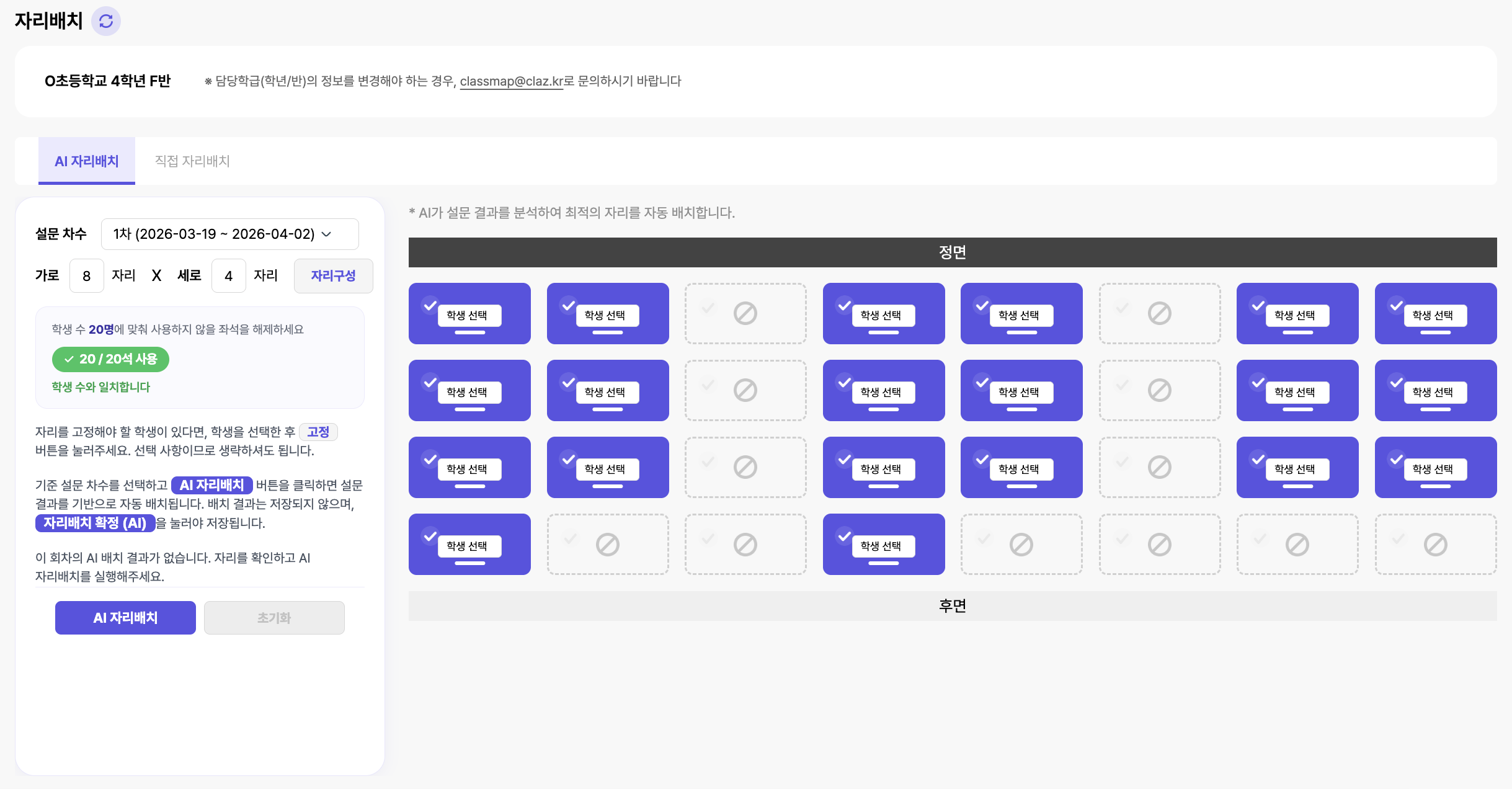Click disabled-seat icon in row 1, column 6
This screenshot has height=789, width=1512.
click(x=1159, y=313)
